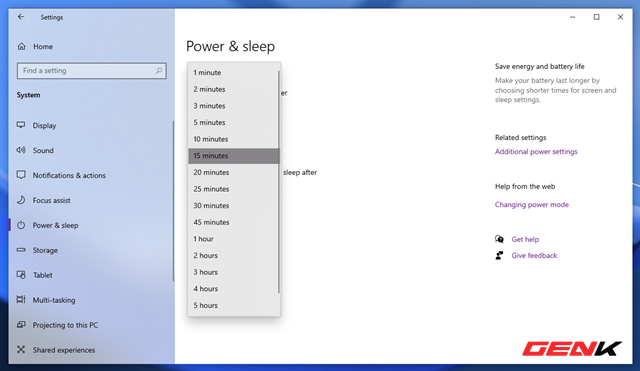
Task: Click the Find a setting field
Action: click(x=91, y=71)
